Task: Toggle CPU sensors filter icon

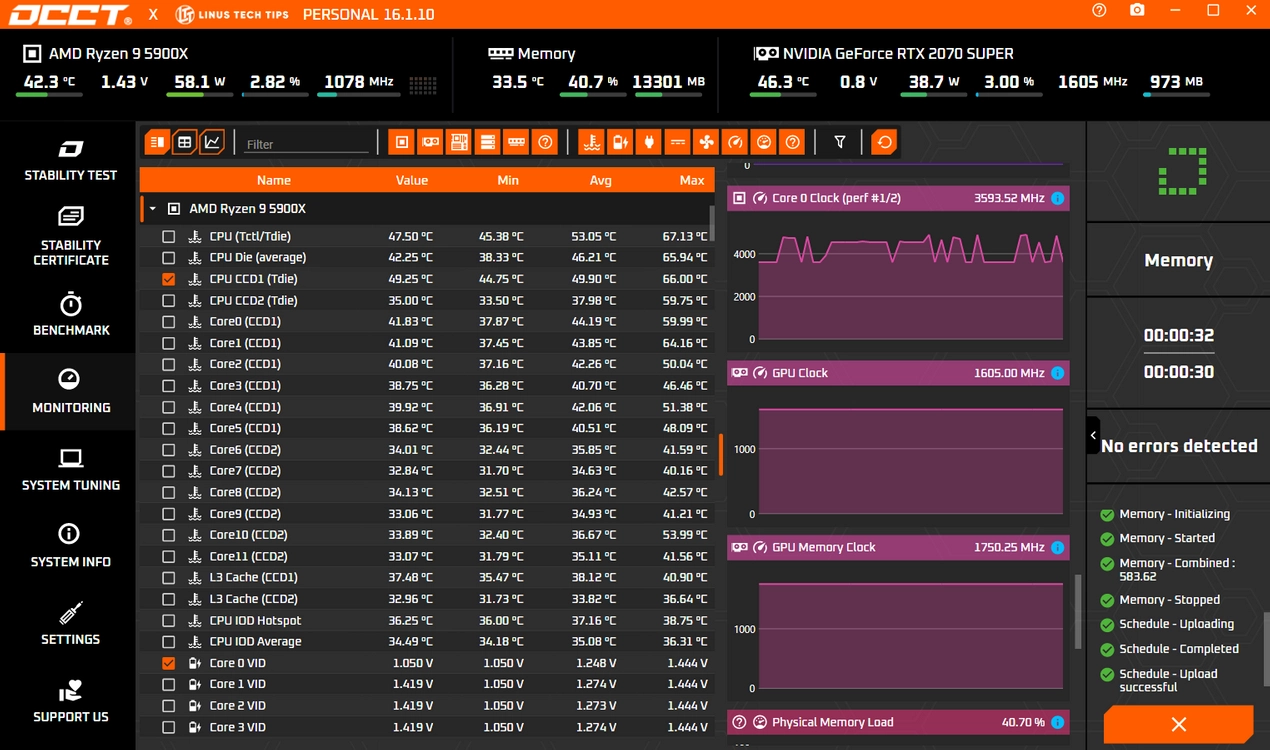Action: [401, 142]
